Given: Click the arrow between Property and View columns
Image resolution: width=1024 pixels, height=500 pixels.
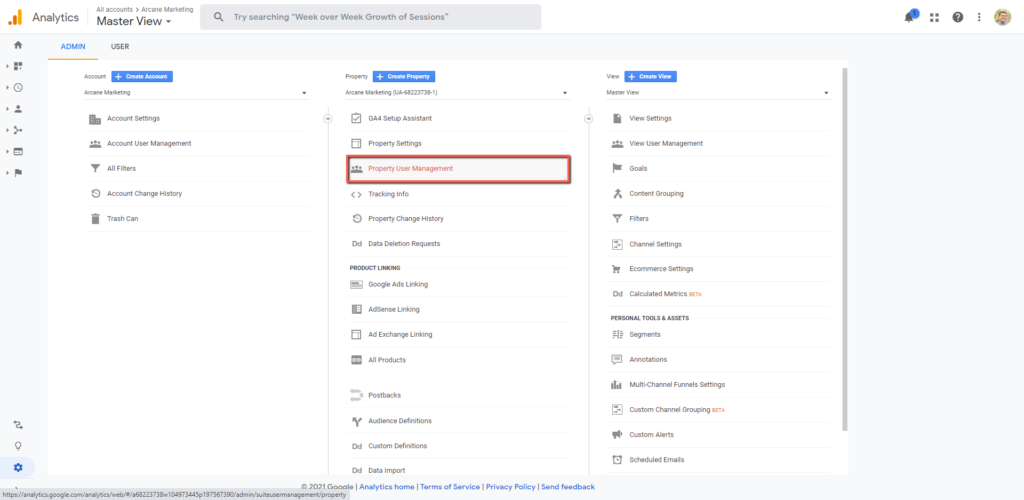Looking at the screenshot, I should click(588, 119).
